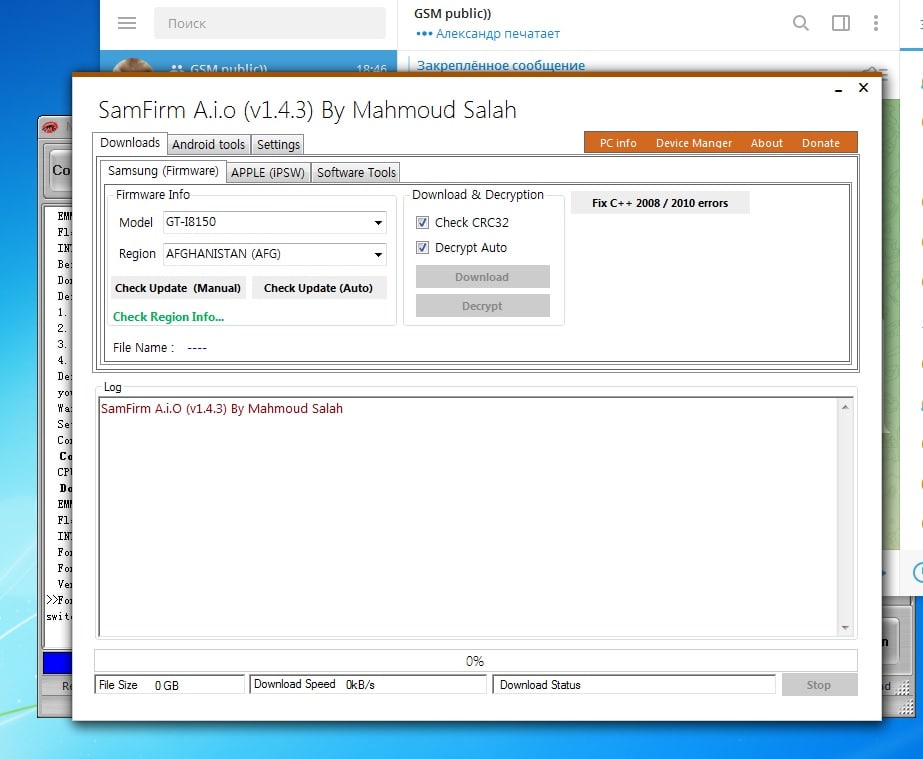923x759 pixels.
Task: Switch to Android tools tab
Action: click(x=208, y=145)
